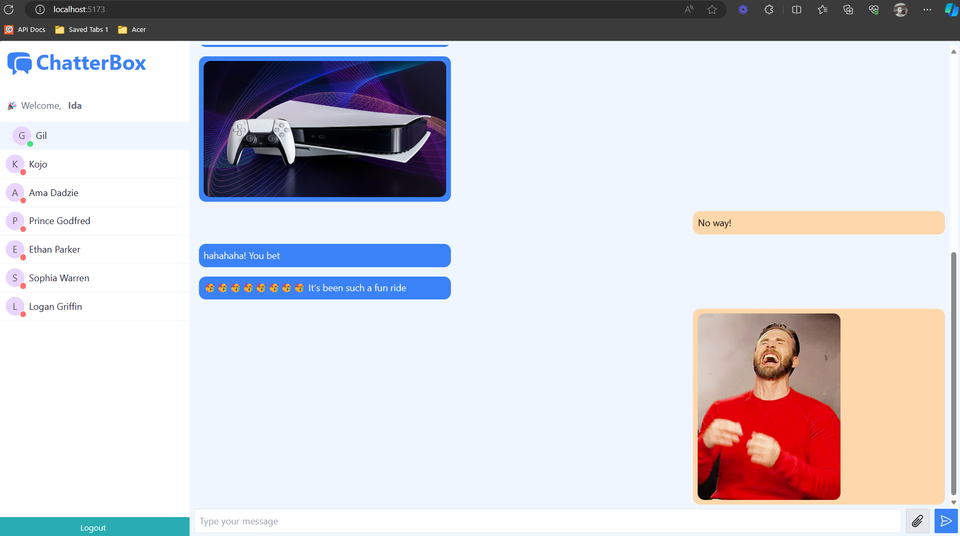Viewport: 960px width, 536px height.
Task: Send the message with paper plane icon
Action: coord(946,521)
